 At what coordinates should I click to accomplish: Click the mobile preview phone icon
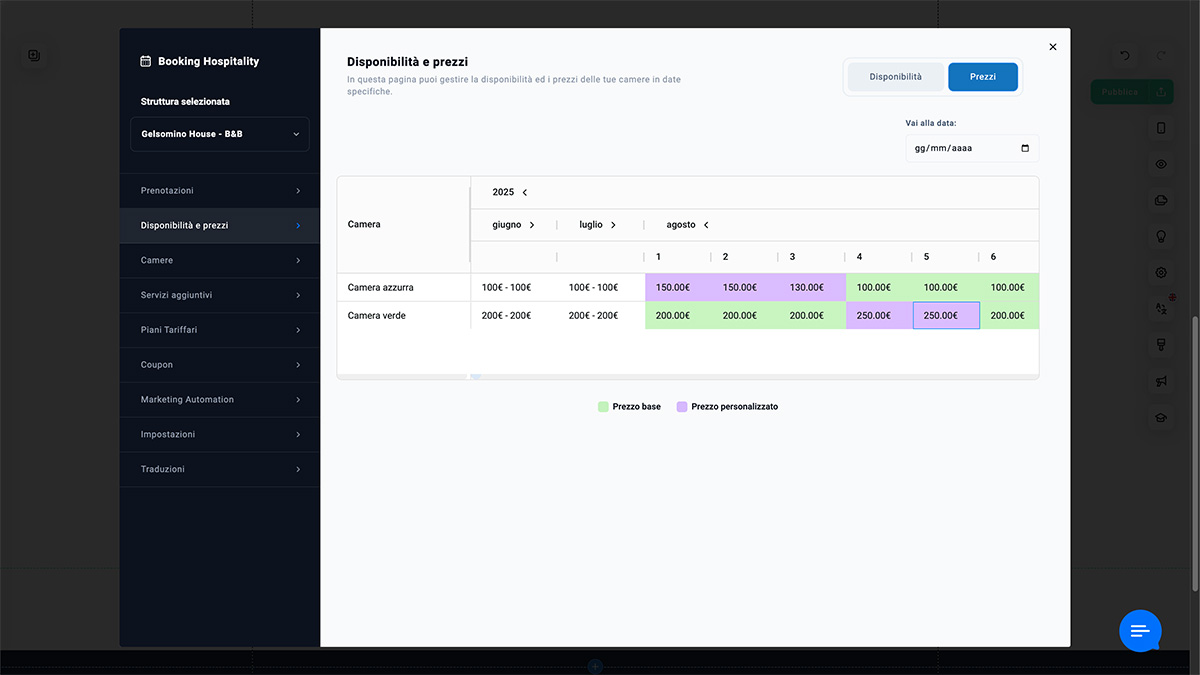pos(1161,128)
